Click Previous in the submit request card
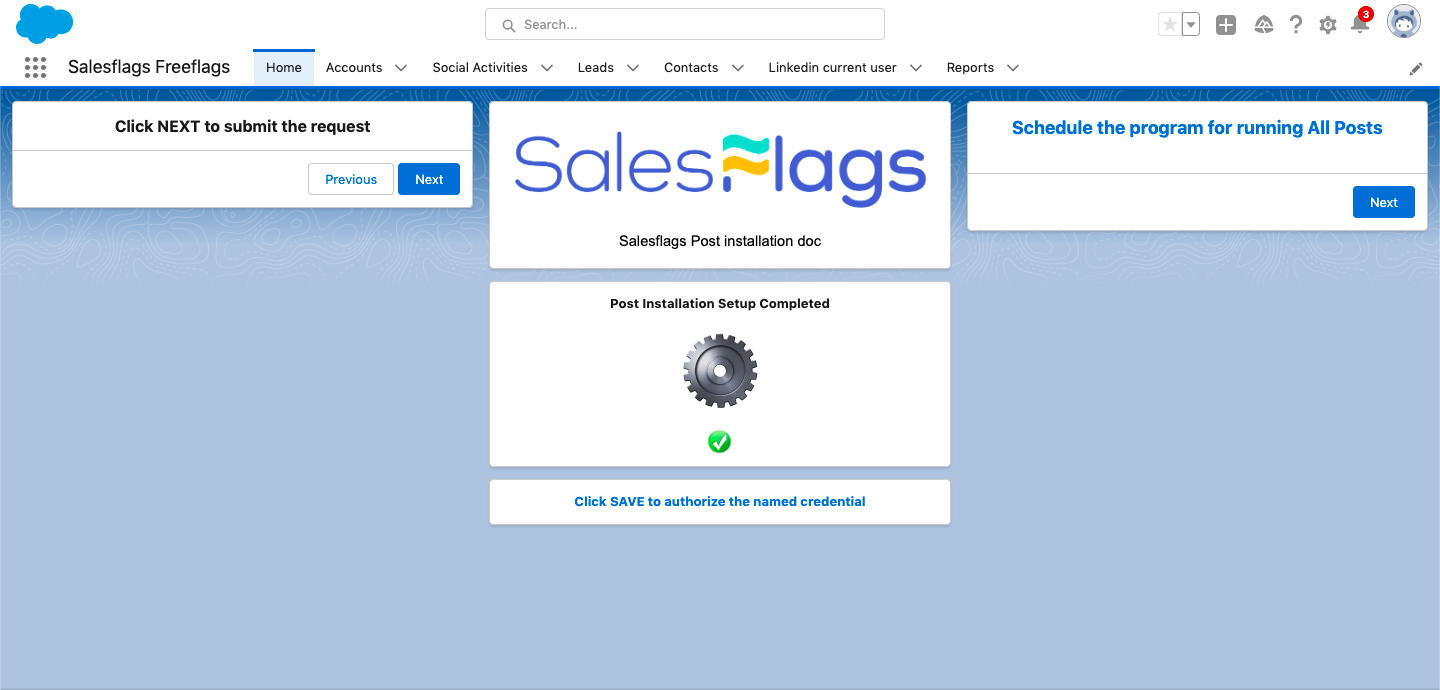The height and width of the screenshot is (690, 1440). click(351, 179)
